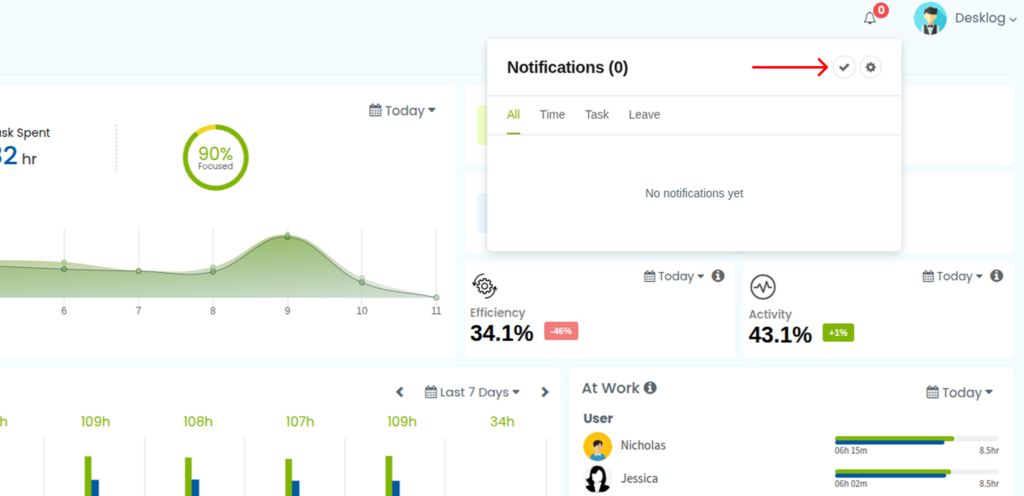1024x496 pixels.
Task: Click Activity info icon
Action: click(997, 276)
